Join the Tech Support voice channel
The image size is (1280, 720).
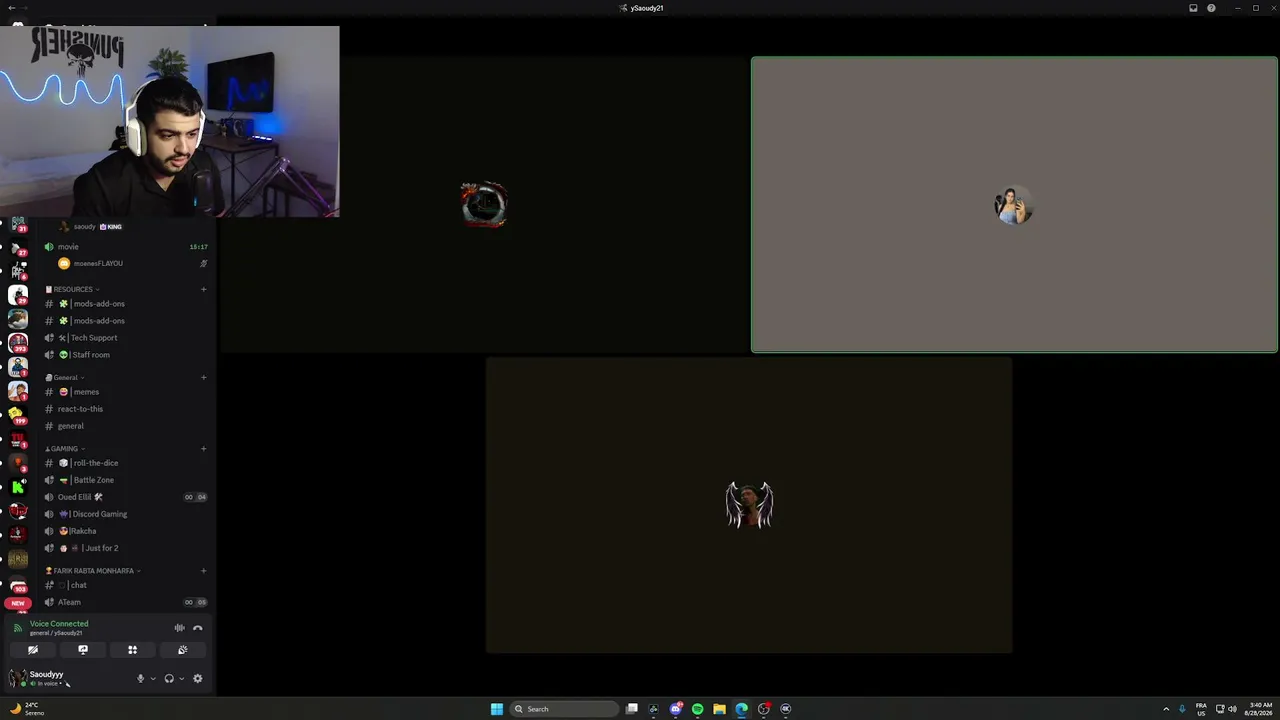tap(126, 338)
